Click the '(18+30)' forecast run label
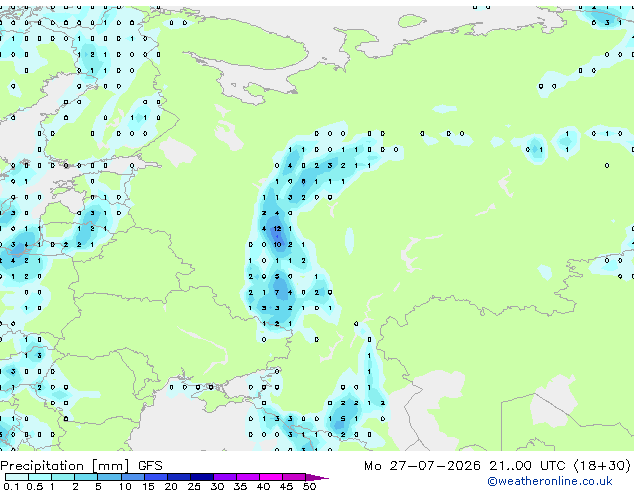This screenshot has height=490, width=634. click(x=602, y=466)
